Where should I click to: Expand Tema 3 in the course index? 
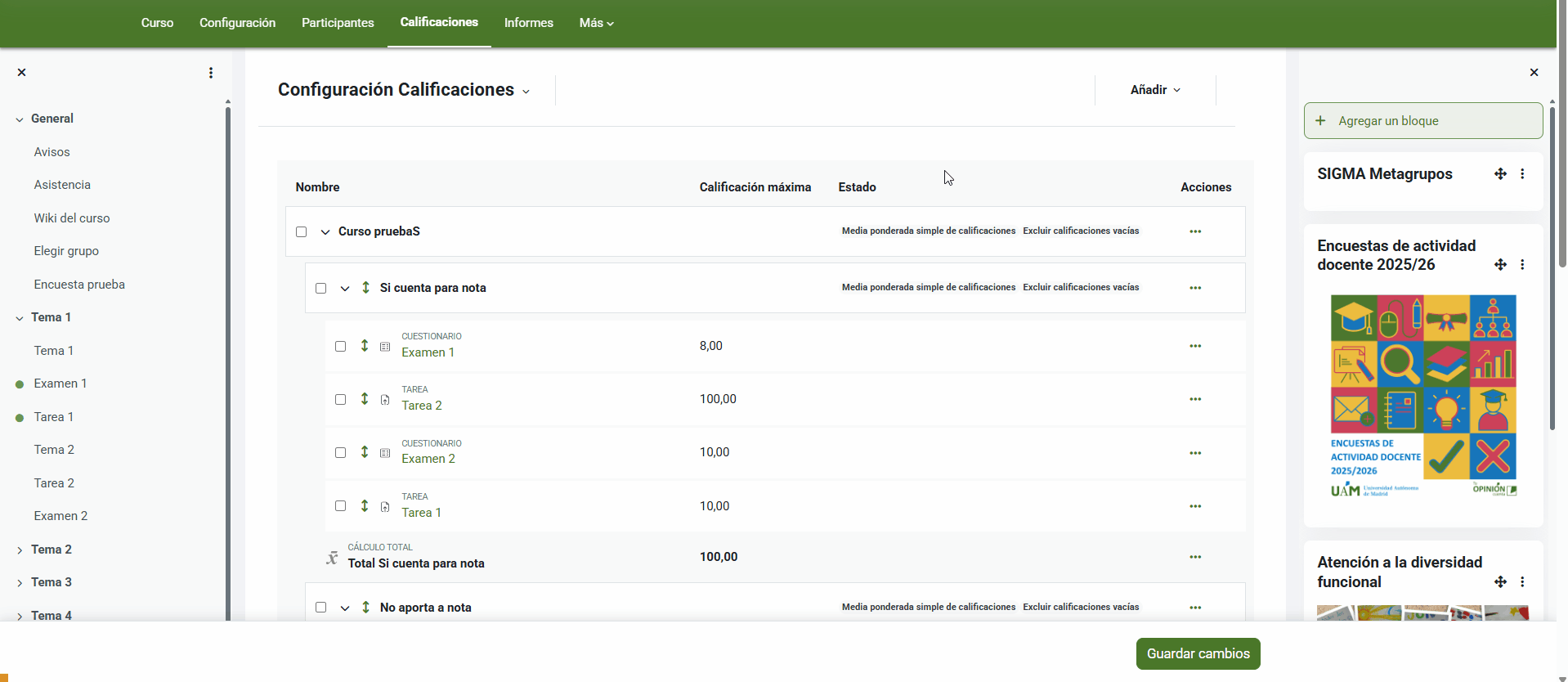[20, 583]
